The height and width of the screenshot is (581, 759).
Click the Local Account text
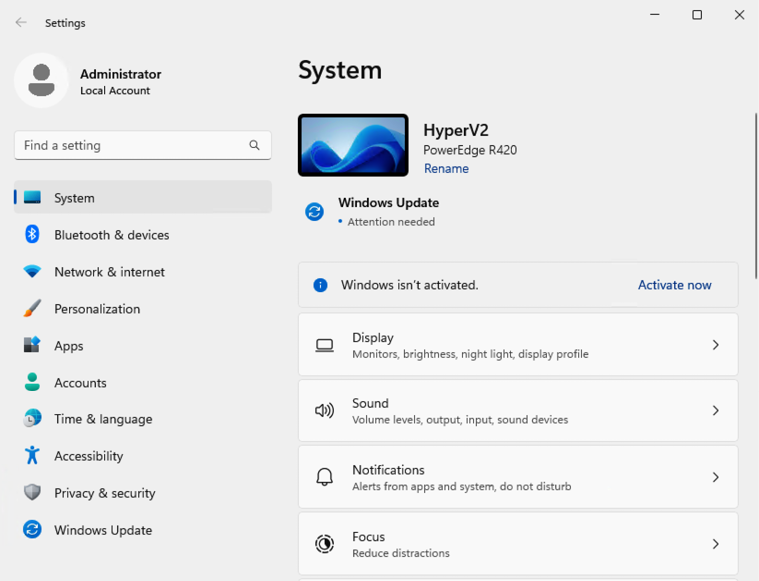point(115,91)
